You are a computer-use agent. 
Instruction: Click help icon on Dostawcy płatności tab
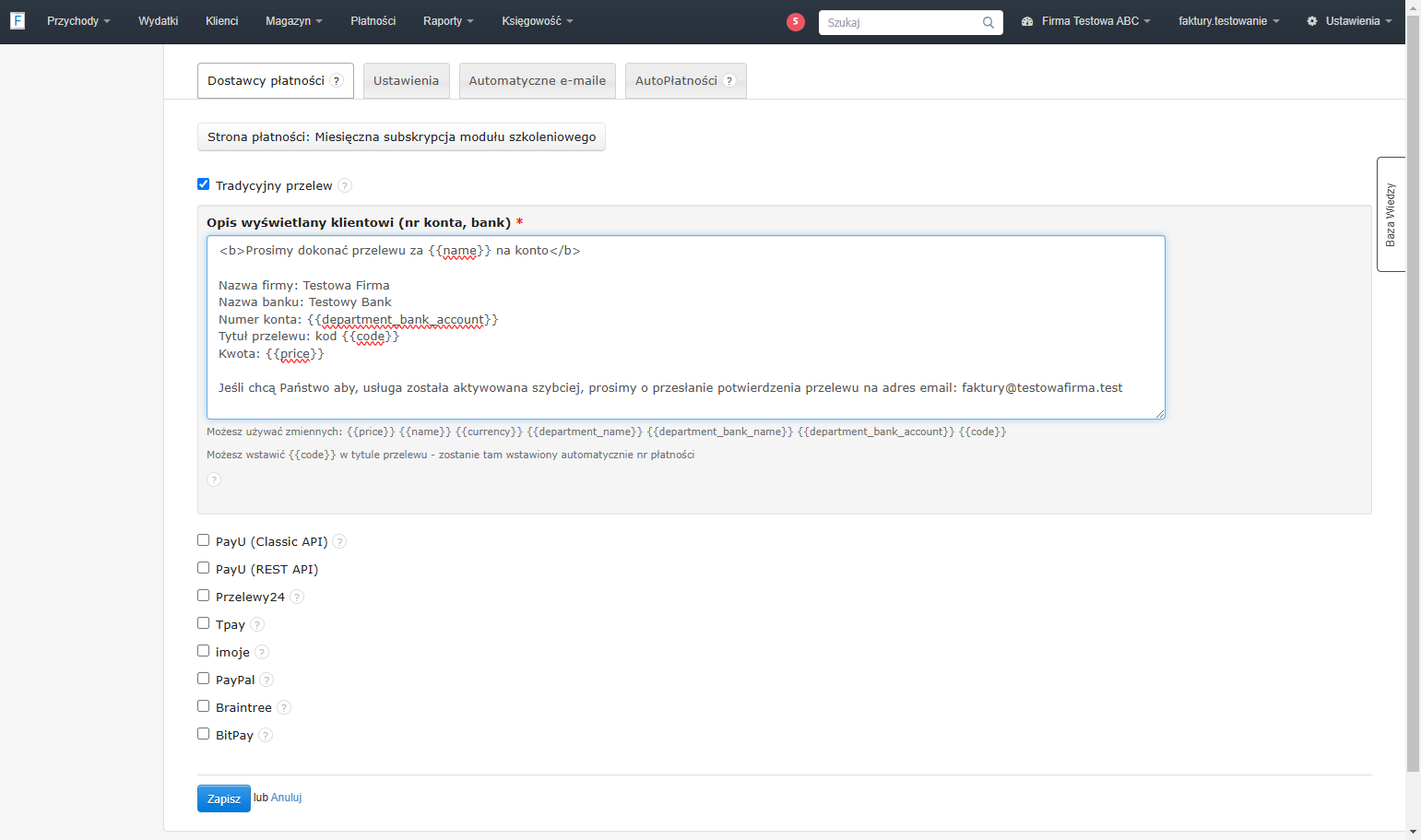(x=337, y=81)
